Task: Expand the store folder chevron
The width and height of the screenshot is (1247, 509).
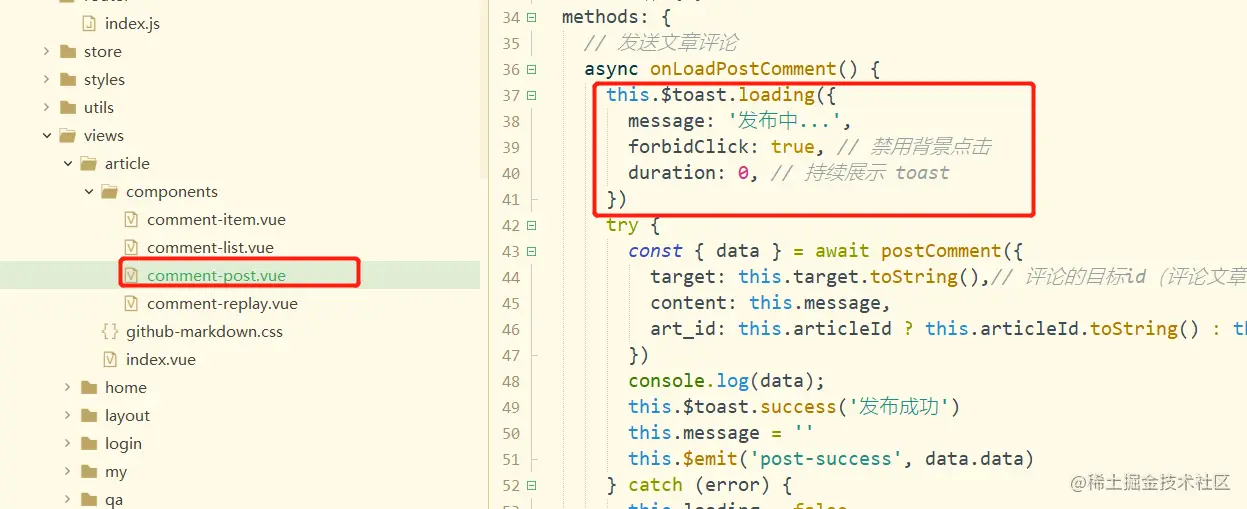Action: click(x=47, y=52)
